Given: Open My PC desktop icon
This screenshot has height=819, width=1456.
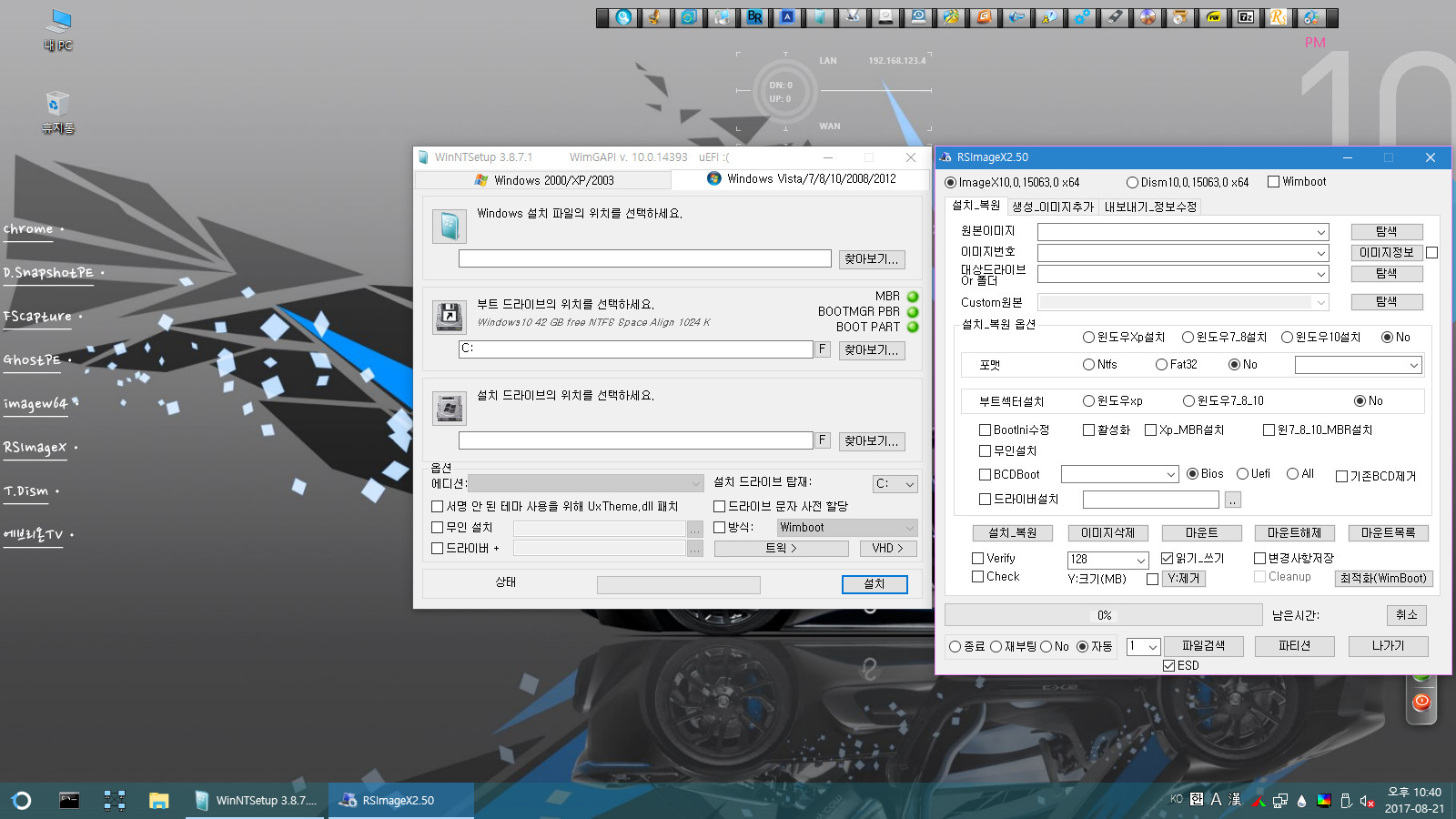Looking at the screenshot, I should (58, 29).
